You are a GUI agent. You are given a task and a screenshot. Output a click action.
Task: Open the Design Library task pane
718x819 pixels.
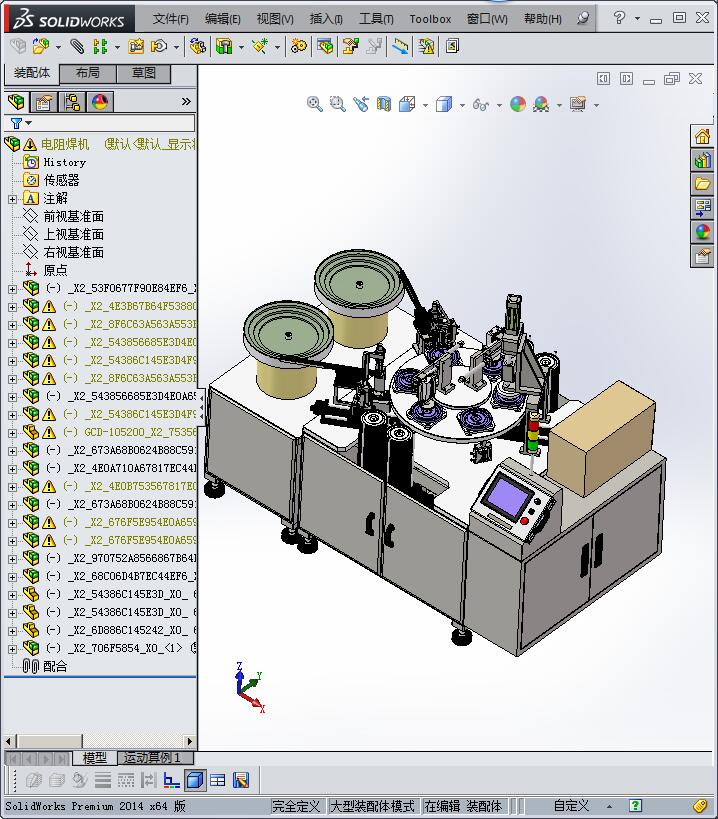click(702, 160)
